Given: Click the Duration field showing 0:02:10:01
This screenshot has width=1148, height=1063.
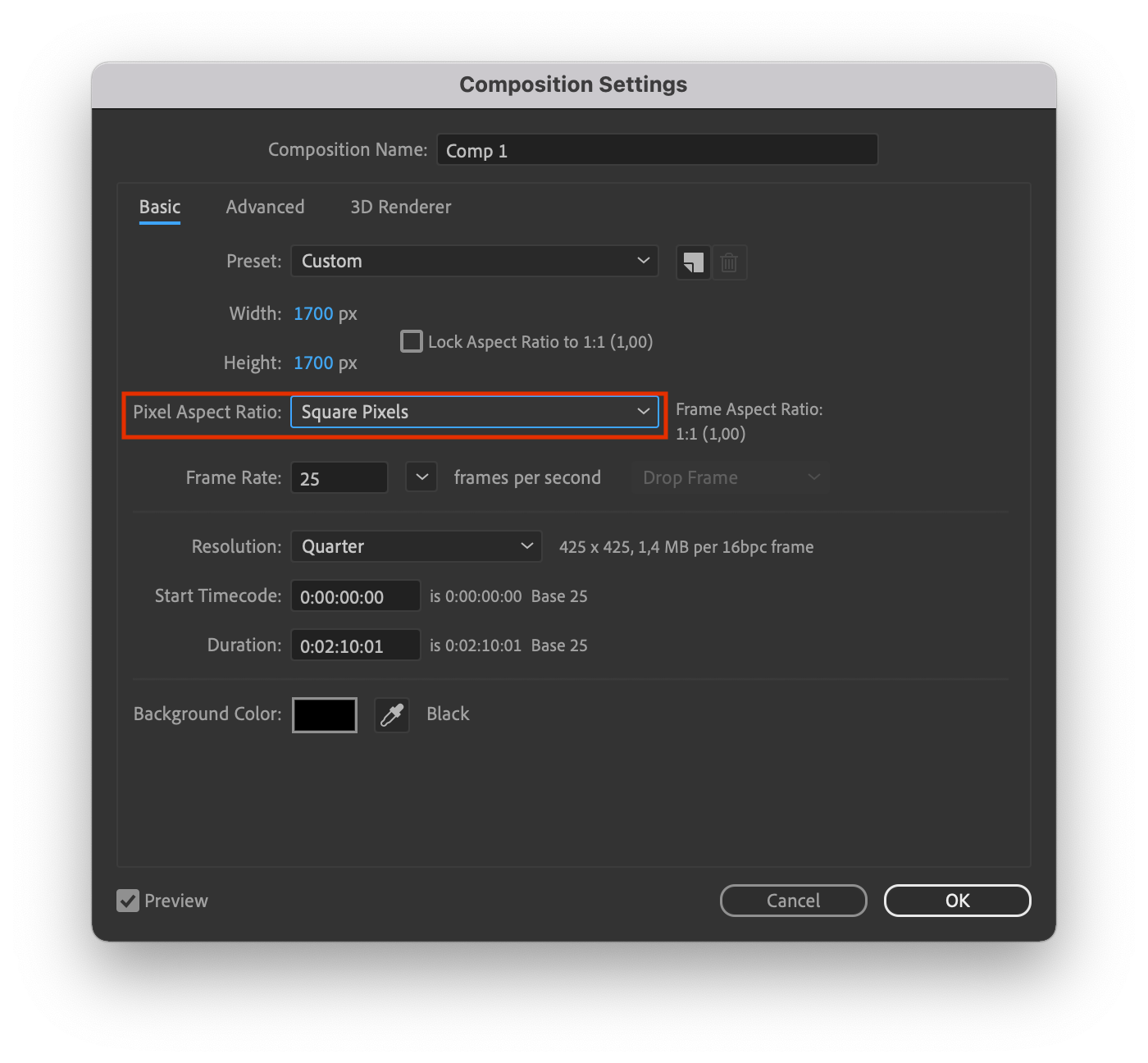Looking at the screenshot, I should point(355,645).
